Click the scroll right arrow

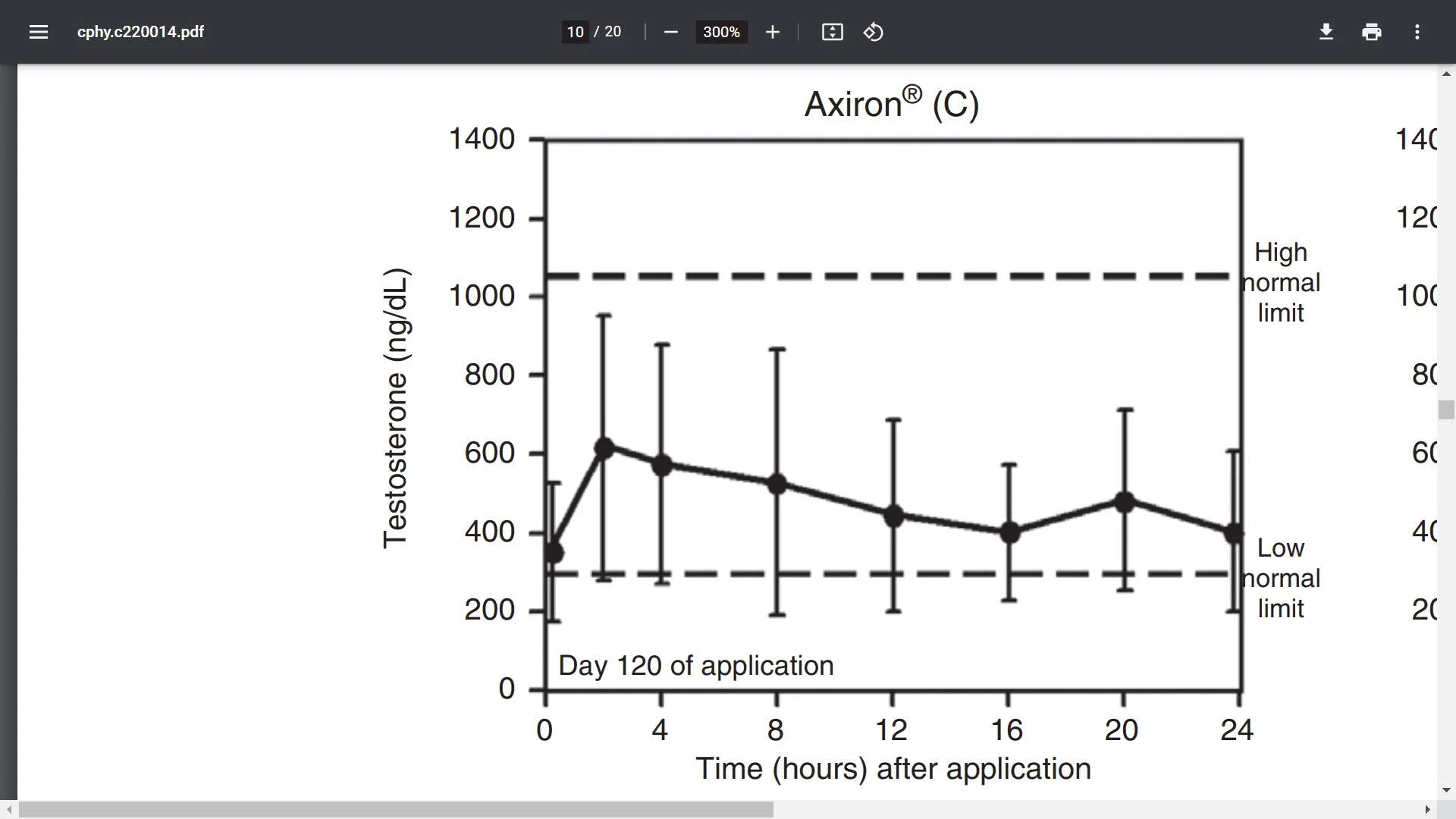click(x=1427, y=810)
